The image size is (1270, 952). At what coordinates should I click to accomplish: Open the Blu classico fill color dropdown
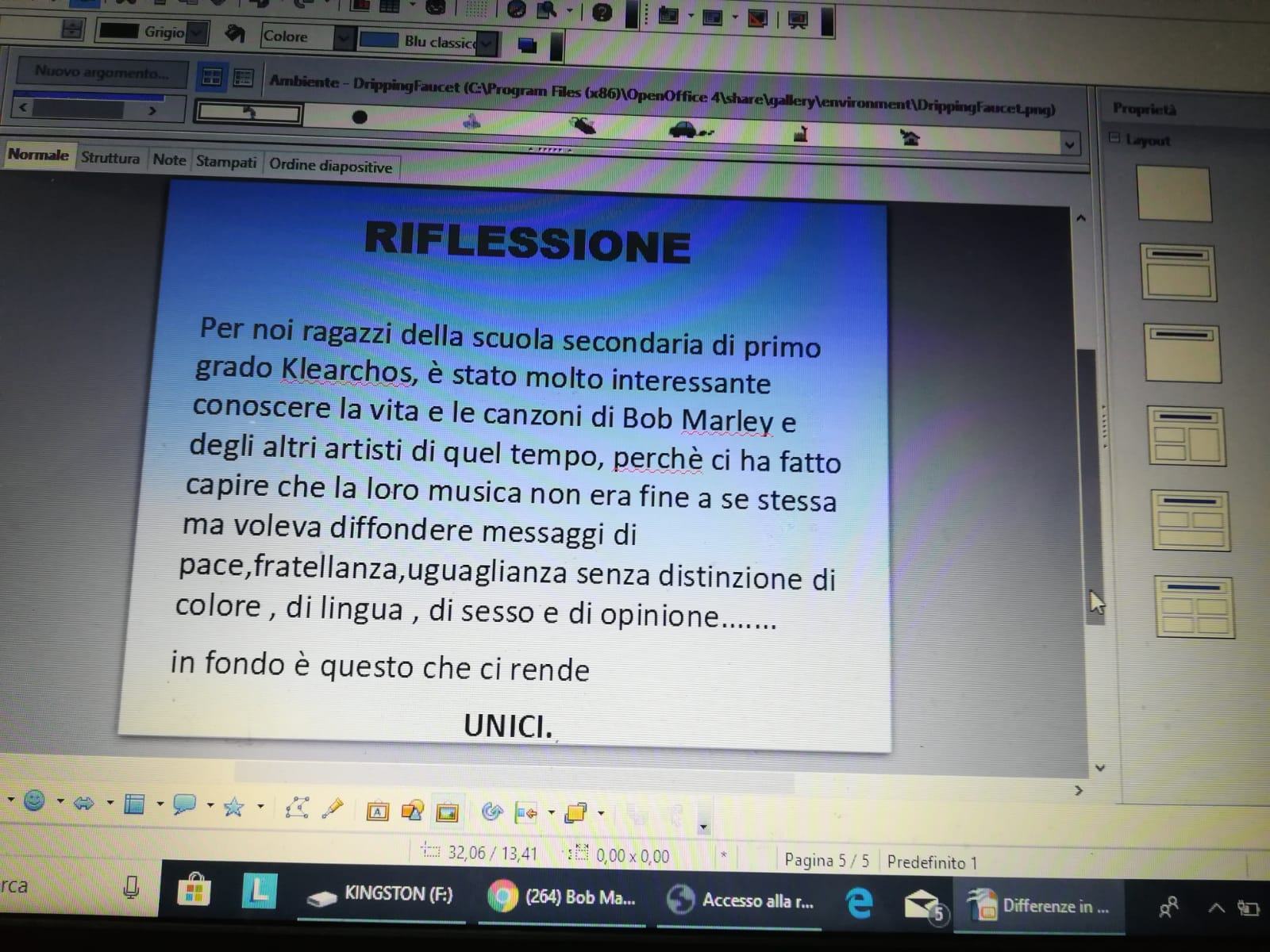tap(488, 43)
